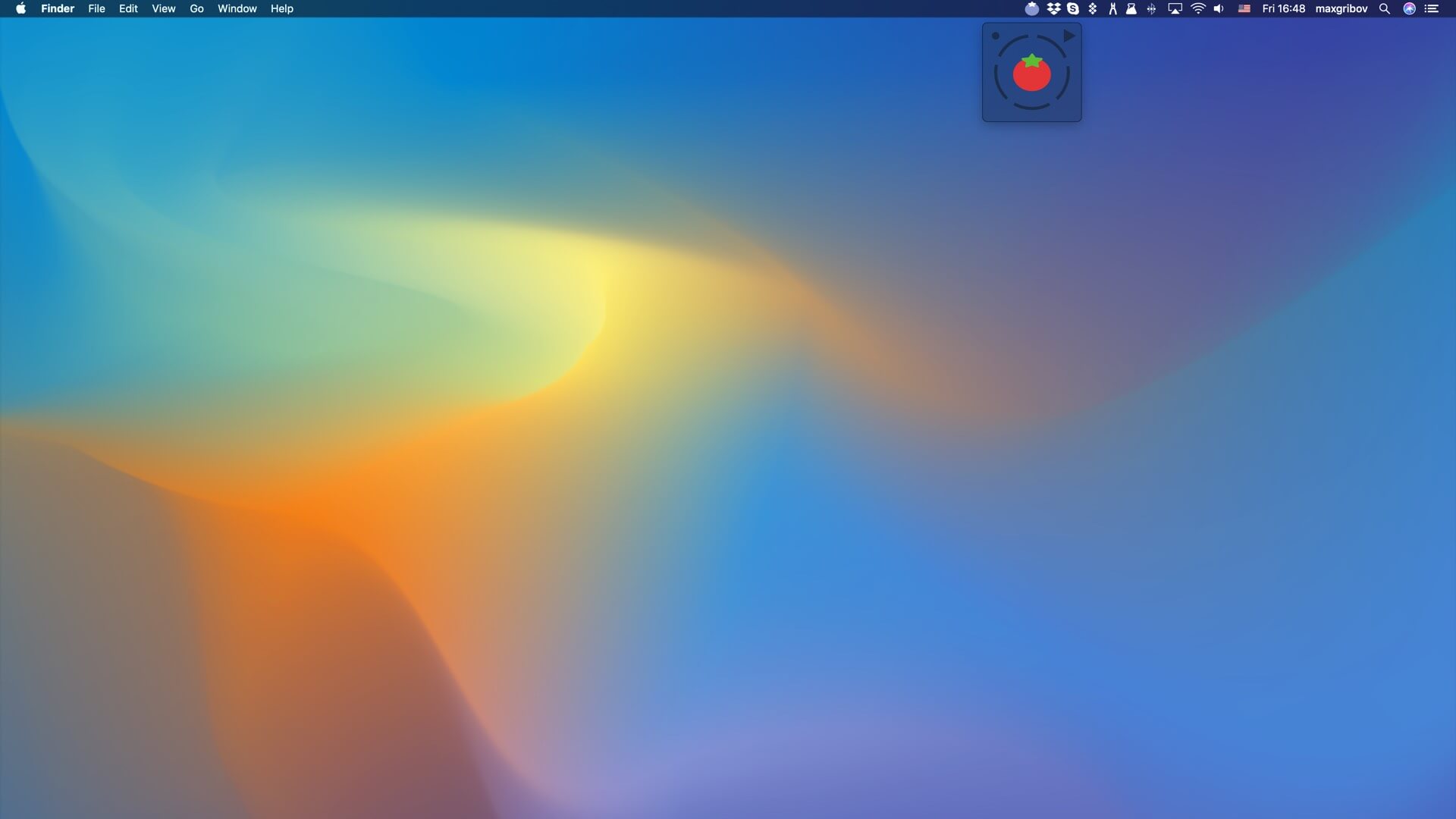Activate Siri from the menu bar
The height and width of the screenshot is (819, 1456).
(1410, 9)
